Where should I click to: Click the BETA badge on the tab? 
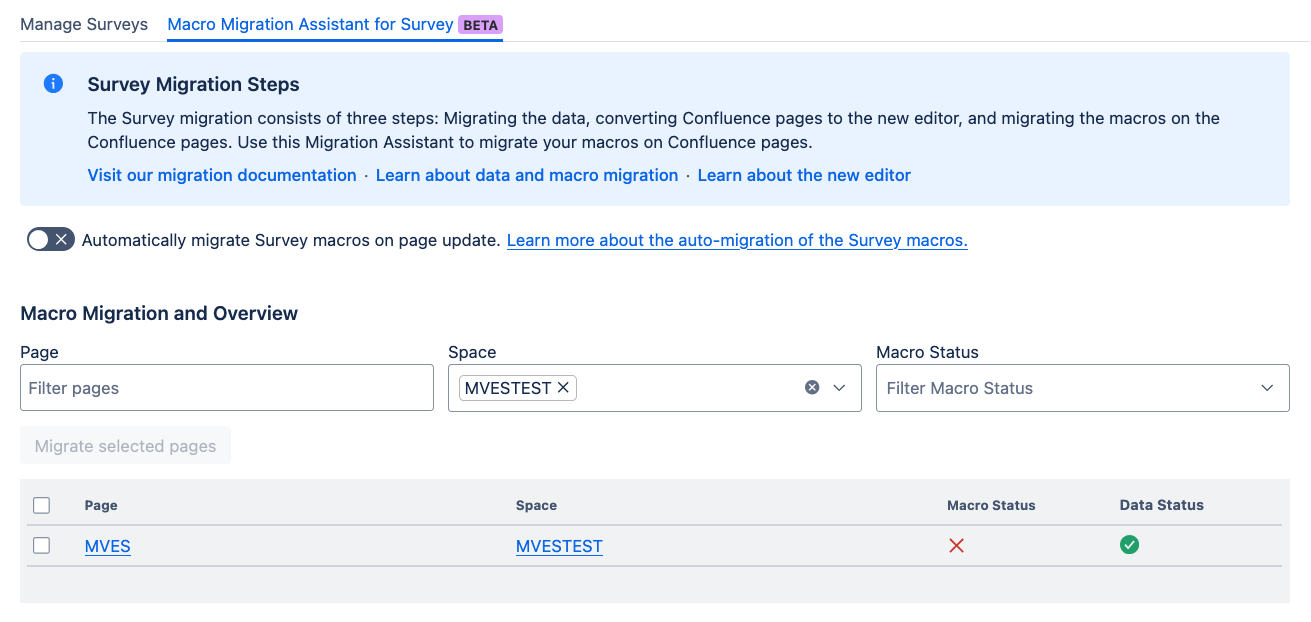[x=480, y=25]
